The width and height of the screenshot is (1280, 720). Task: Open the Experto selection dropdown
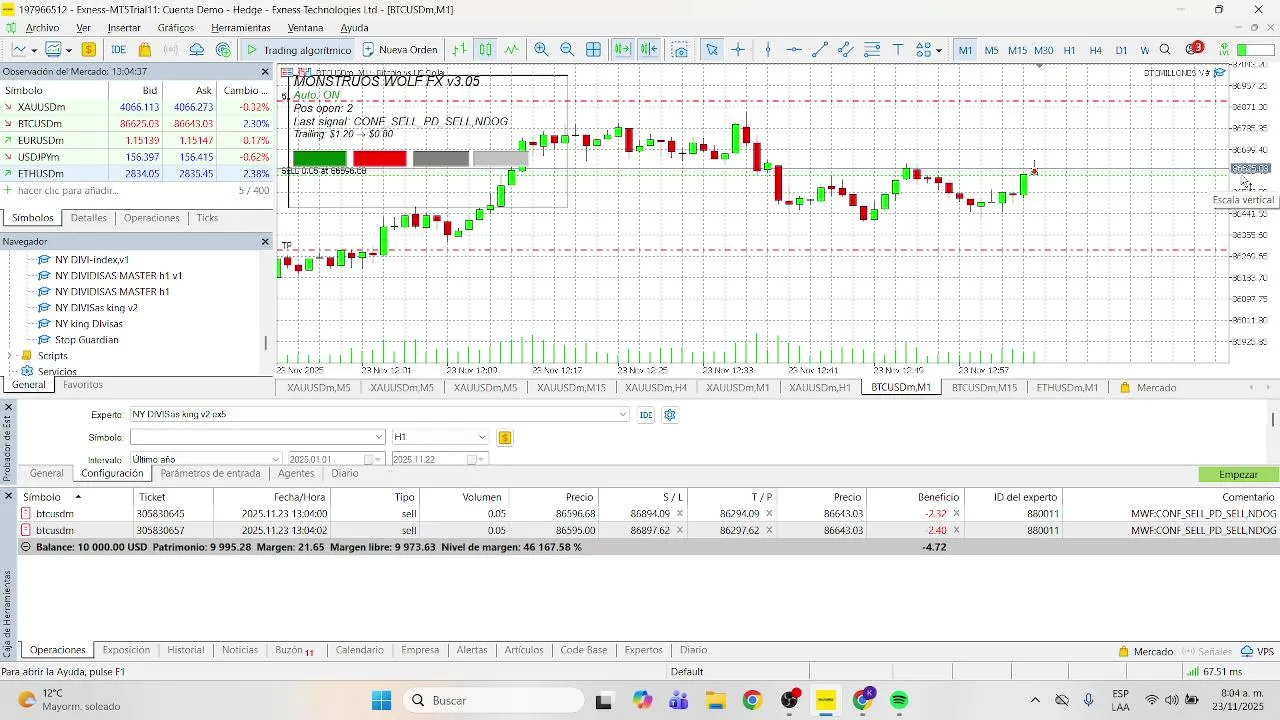click(623, 414)
